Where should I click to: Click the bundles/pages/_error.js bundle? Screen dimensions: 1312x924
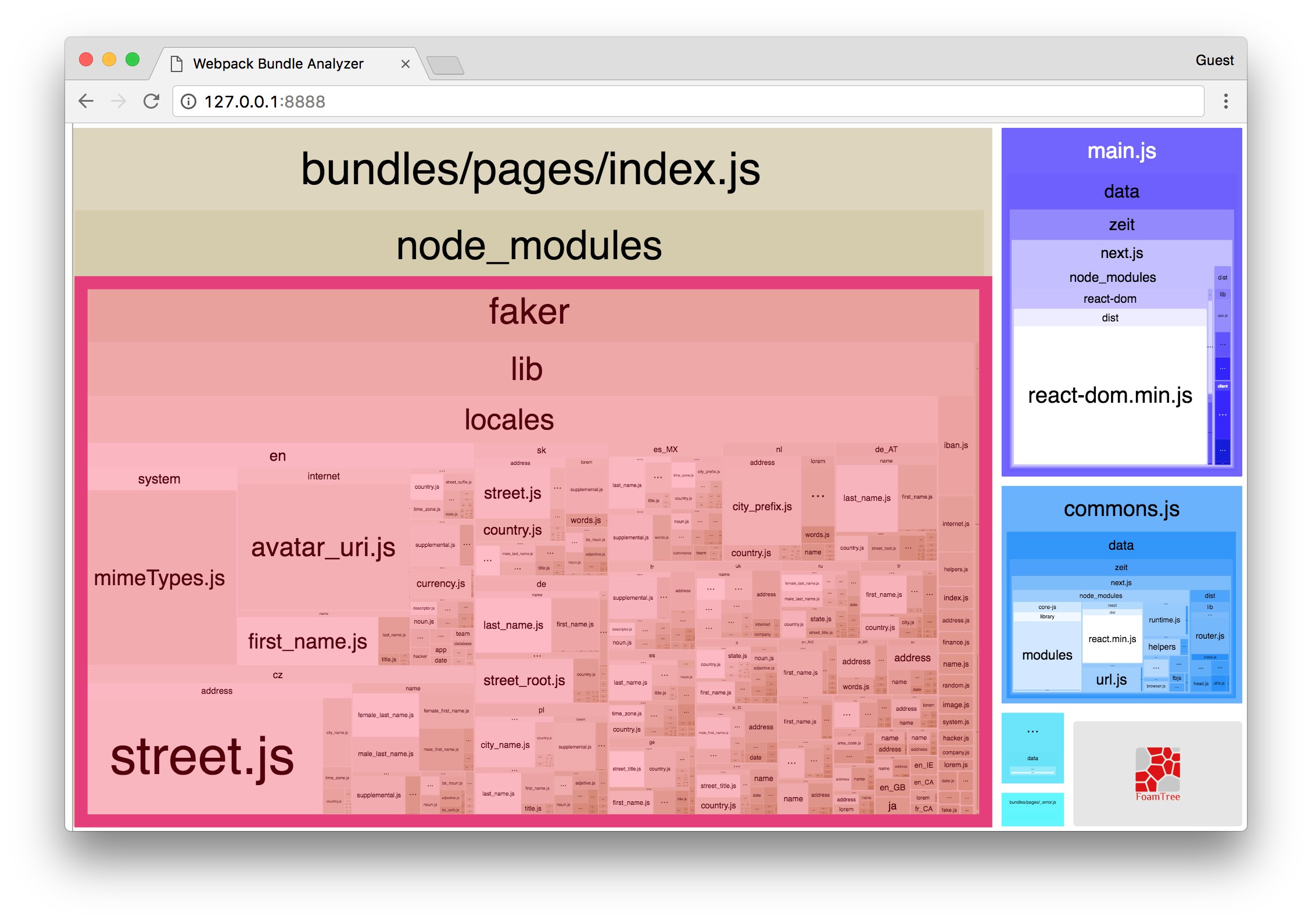point(1033,808)
